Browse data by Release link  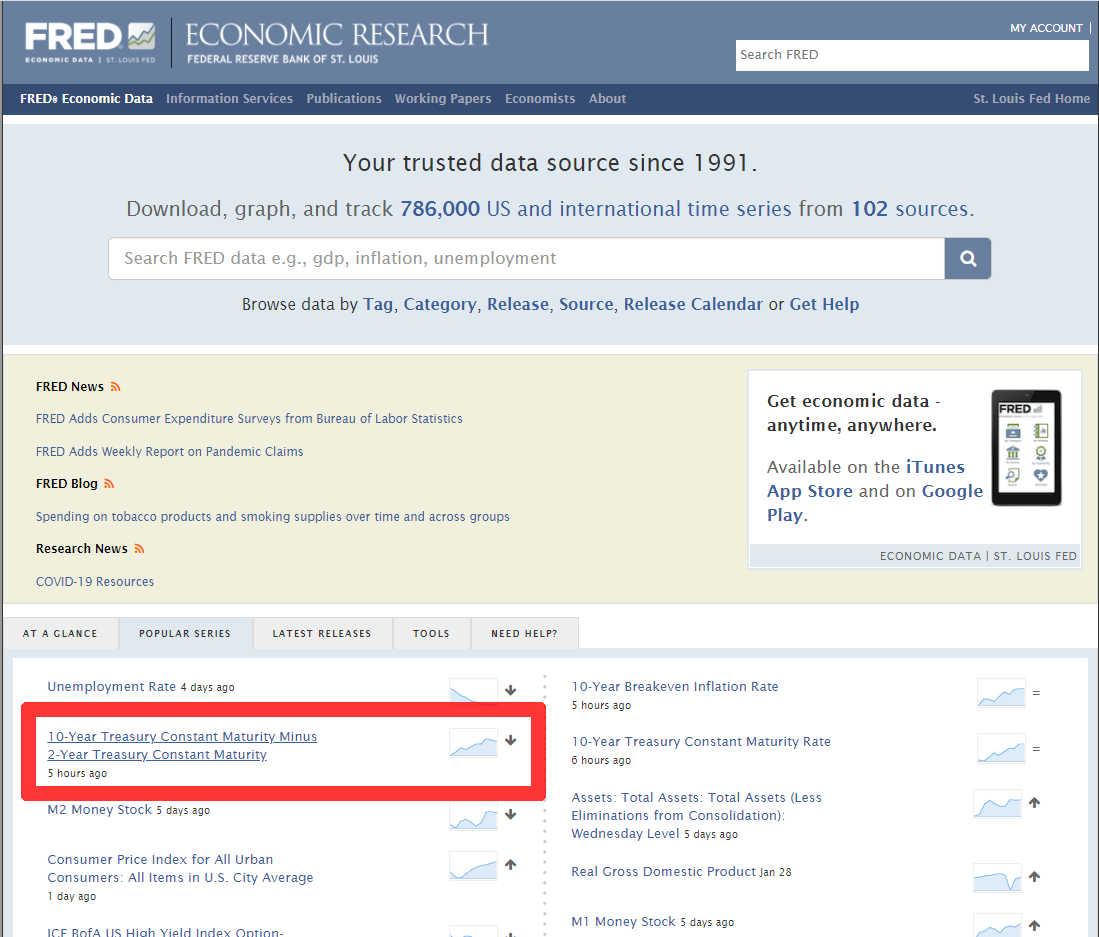coord(518,304)
